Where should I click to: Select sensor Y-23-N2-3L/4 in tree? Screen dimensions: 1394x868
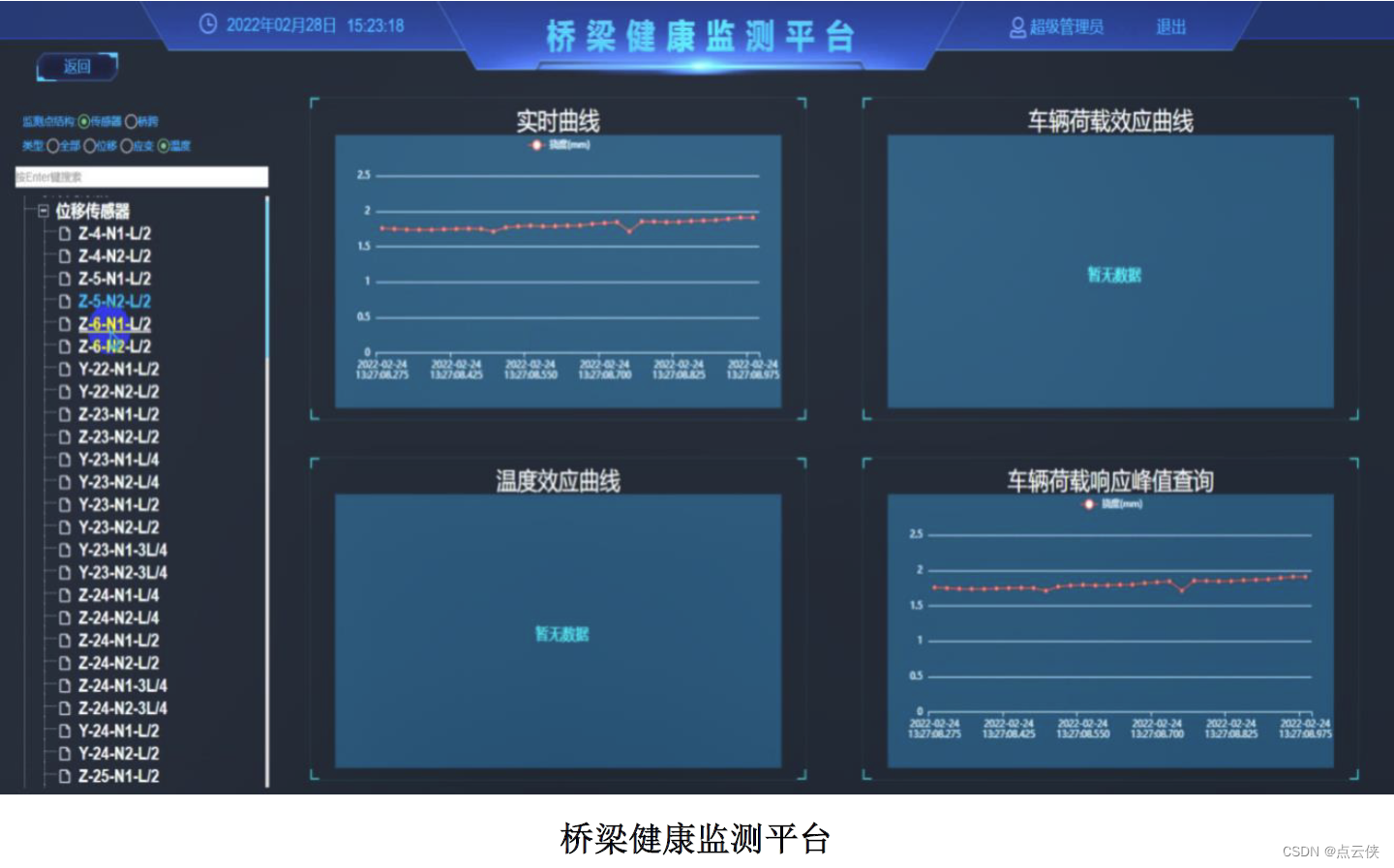pos(122,573)
